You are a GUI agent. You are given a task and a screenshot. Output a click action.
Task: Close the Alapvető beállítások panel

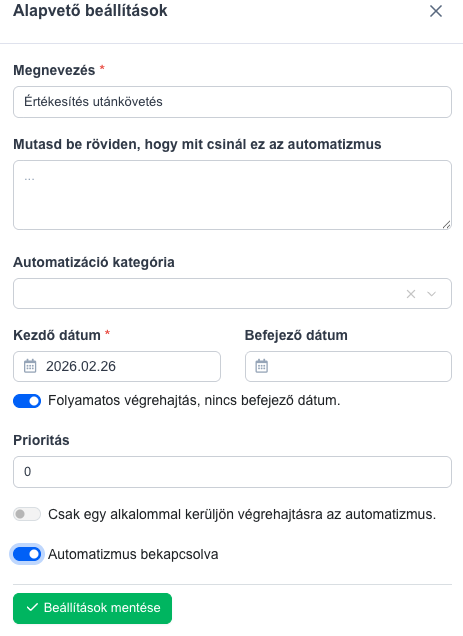tap(436, 11)
